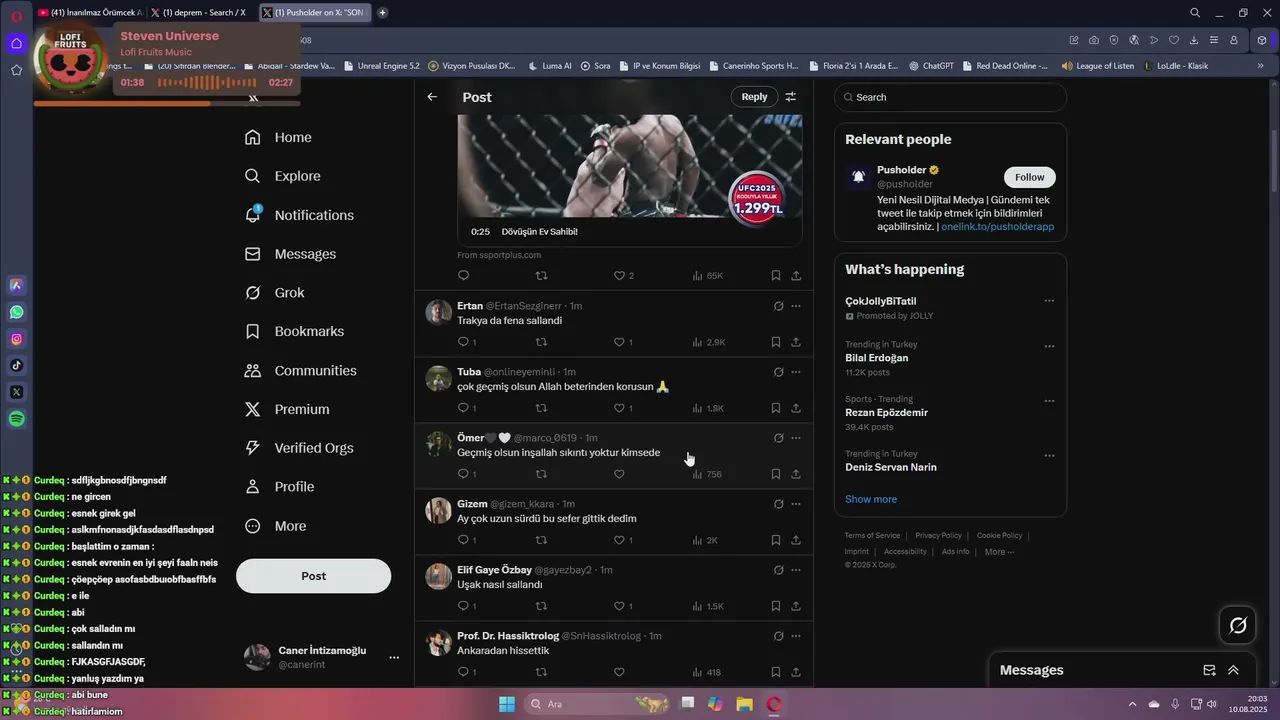Open options for Rezan Epözdemir trend
This screenshot has height=720, width=1280.
pyautogui.click(x=1049, y=401)
